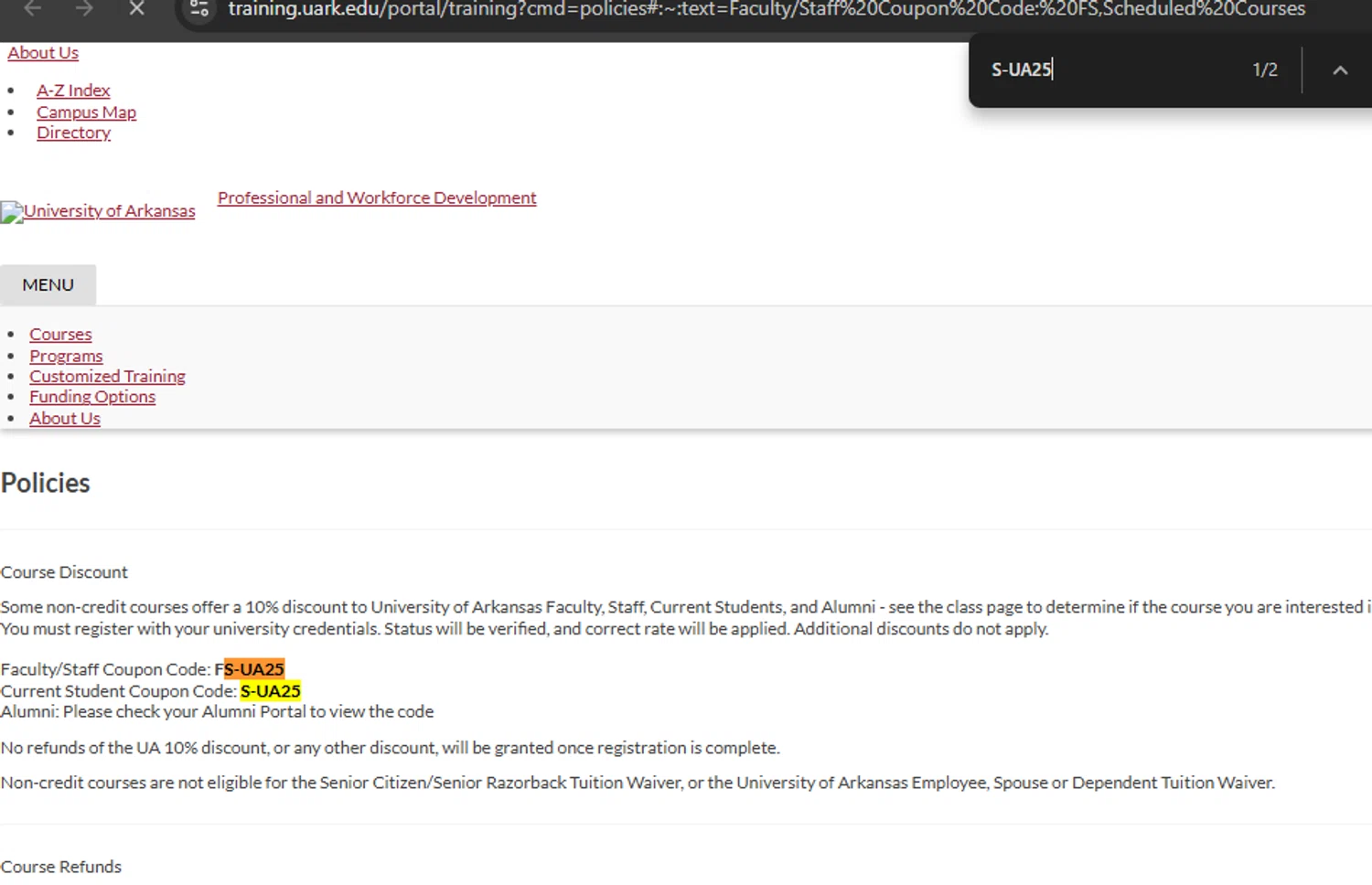The height and width of the screenshot is (885, 1372).
Task: Open the Customized Training menu item
Action: tap(107, 376)
